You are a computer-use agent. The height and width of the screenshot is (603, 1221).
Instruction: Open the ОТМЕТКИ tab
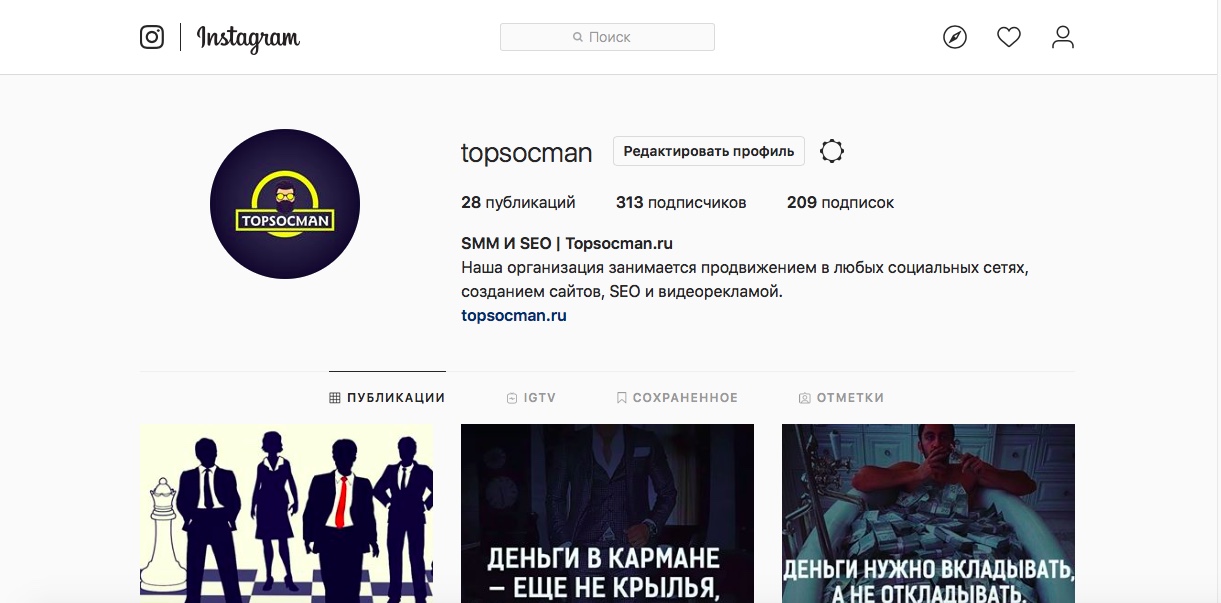(x=841, y=397)
